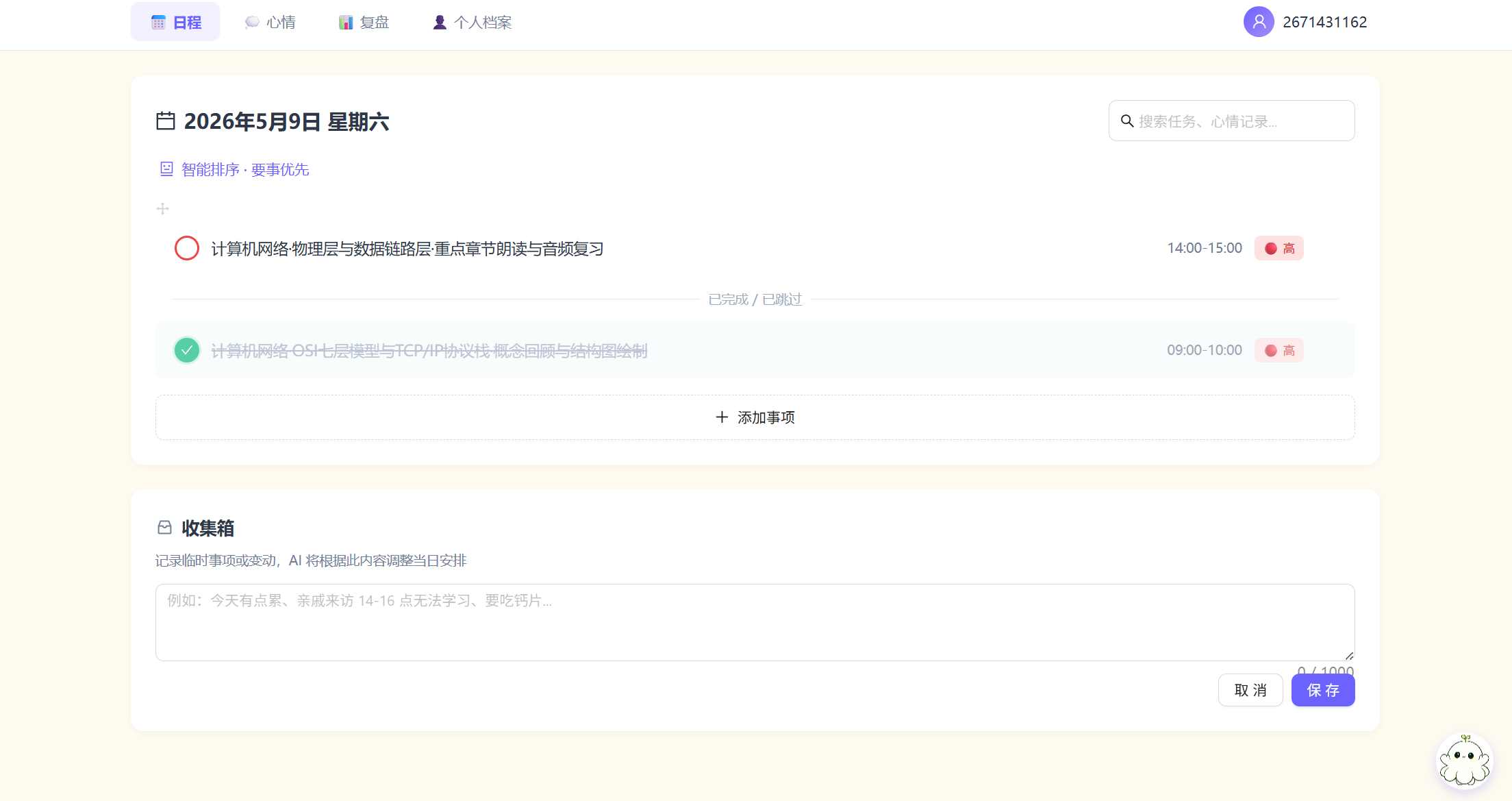Click the search magnifier icon
The width and height of the screenshot is (1512, 801).
pyautogui.click(x=1127, y=121)
